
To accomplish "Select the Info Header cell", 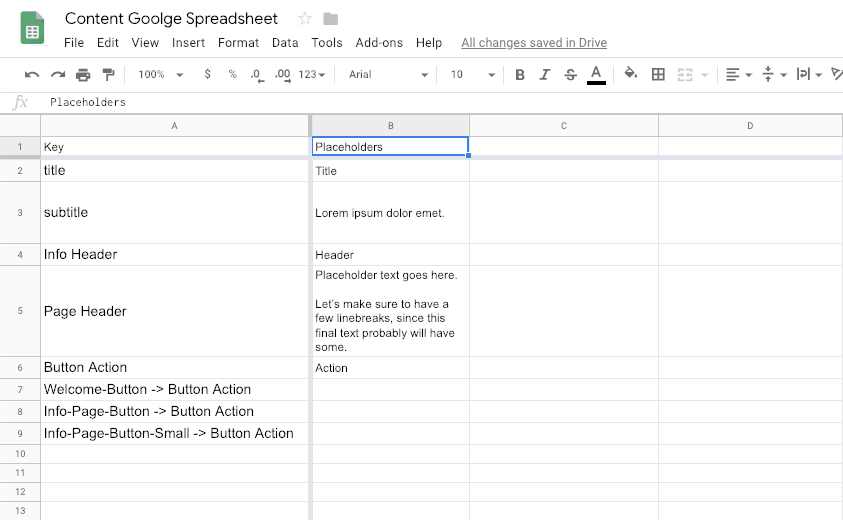I will click(174, 254).
